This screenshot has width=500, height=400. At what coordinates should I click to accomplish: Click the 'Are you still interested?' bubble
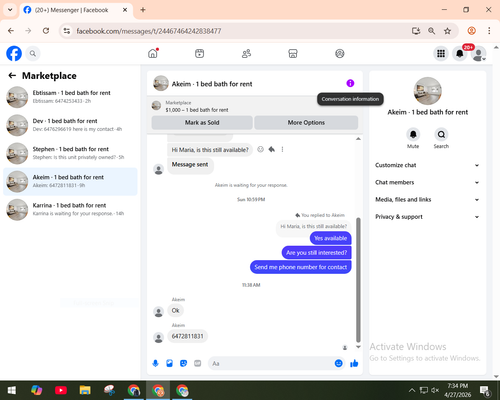(x=316, y=253)
